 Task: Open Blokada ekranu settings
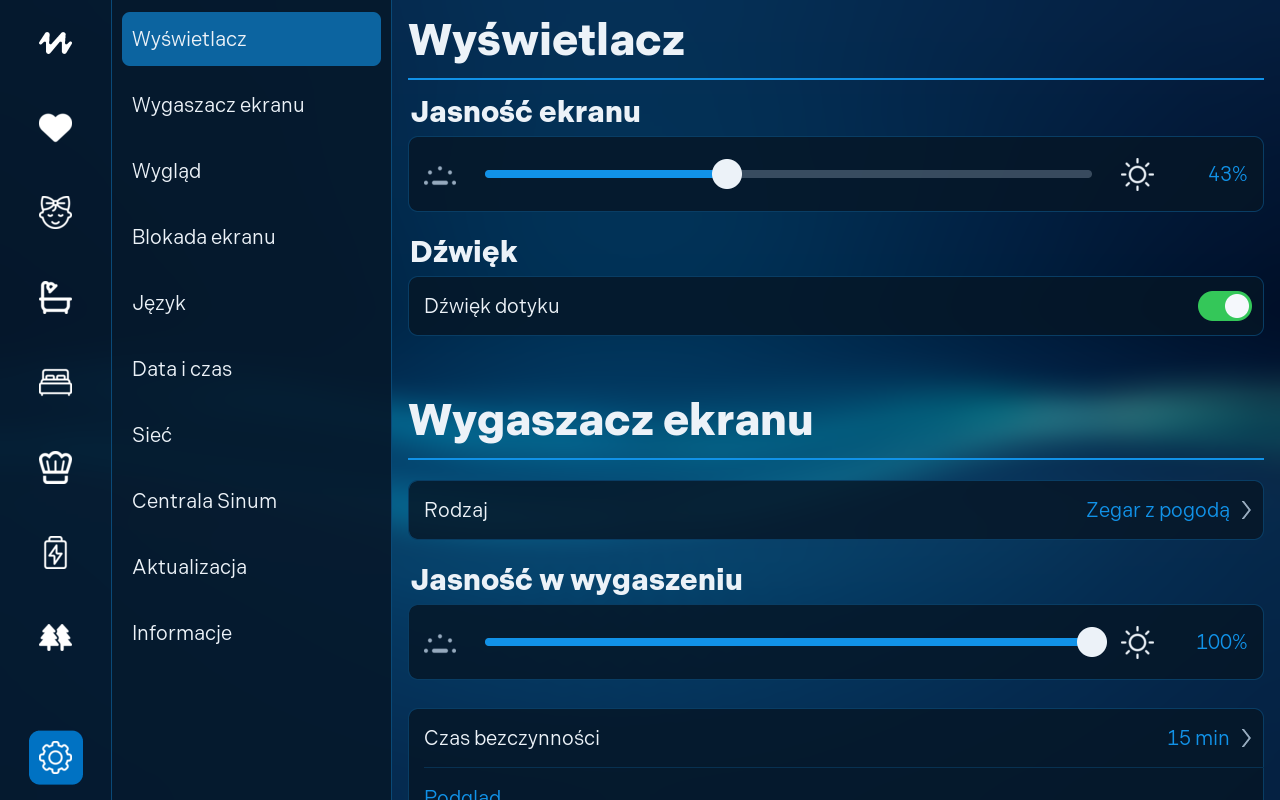251,237
